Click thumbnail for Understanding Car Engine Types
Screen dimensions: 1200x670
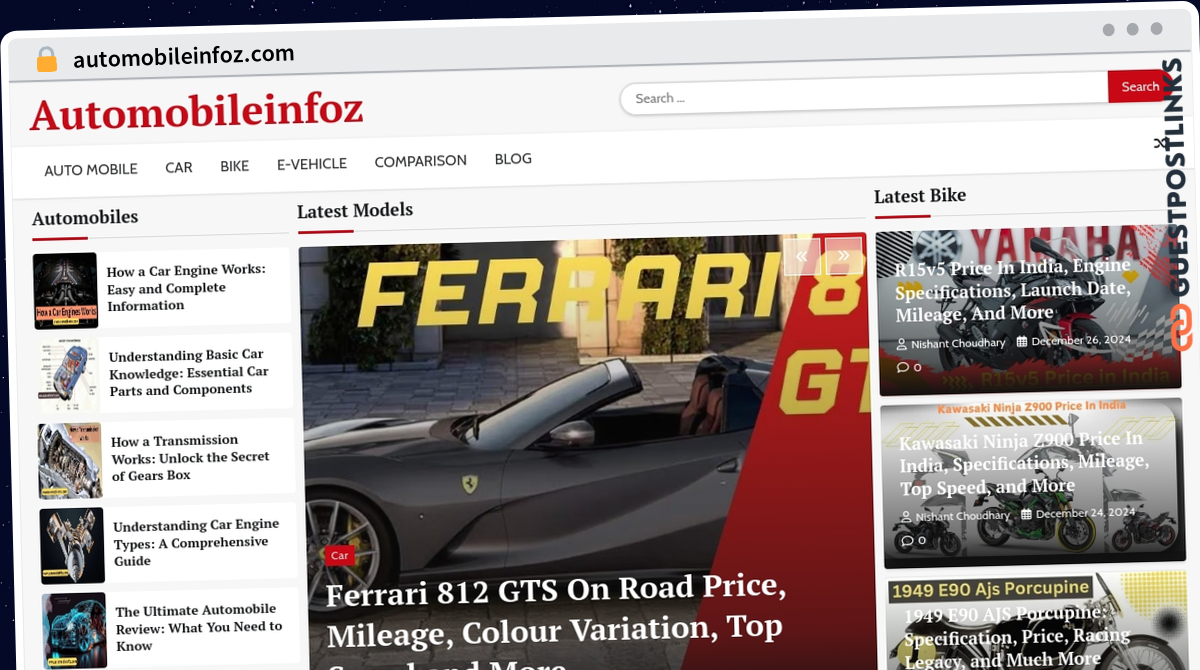[72, 546]
